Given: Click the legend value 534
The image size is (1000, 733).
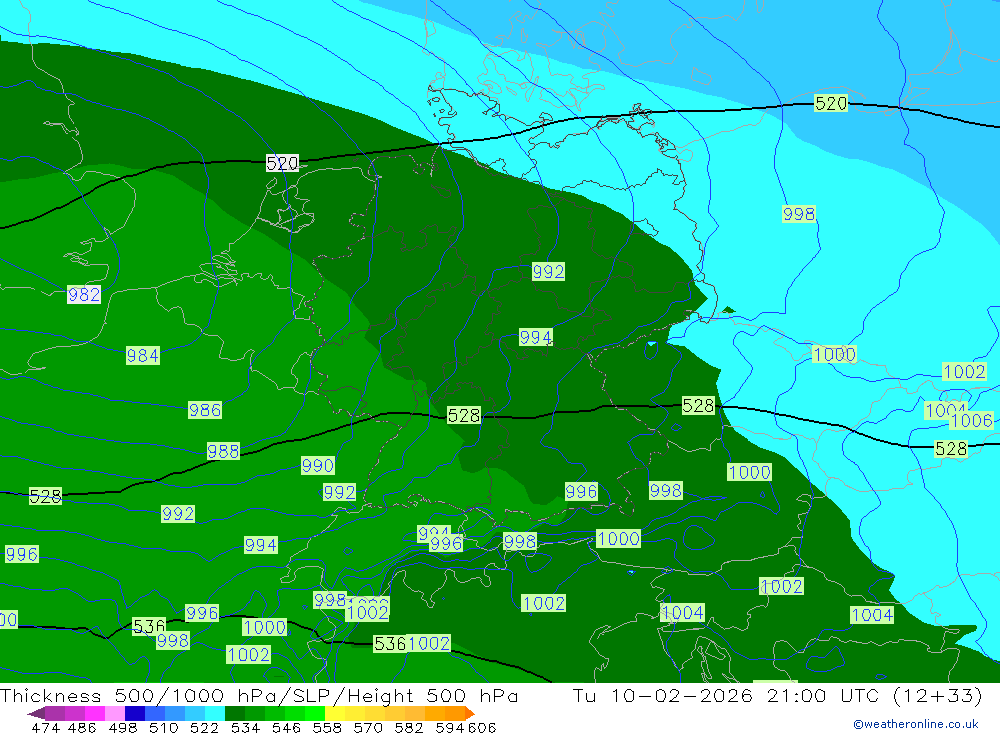Looking at the screenshot, I should pos(245,727).
